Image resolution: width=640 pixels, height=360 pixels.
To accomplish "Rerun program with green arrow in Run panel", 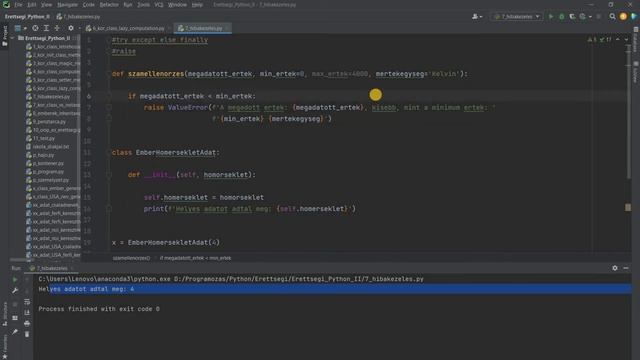I will tap(15, 280).
